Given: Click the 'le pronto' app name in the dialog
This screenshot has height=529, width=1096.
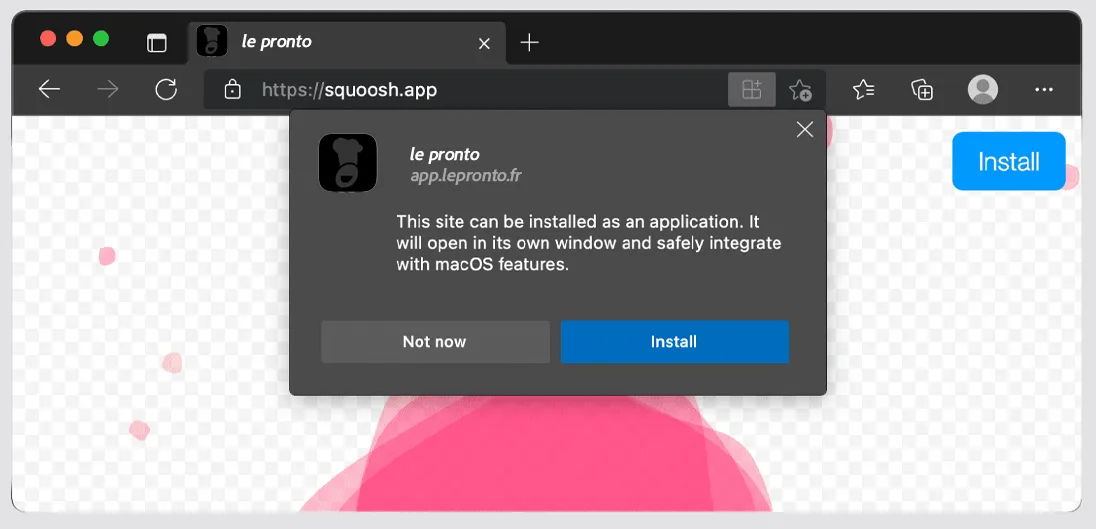Looking at the screenshot, I should point(445,154).
